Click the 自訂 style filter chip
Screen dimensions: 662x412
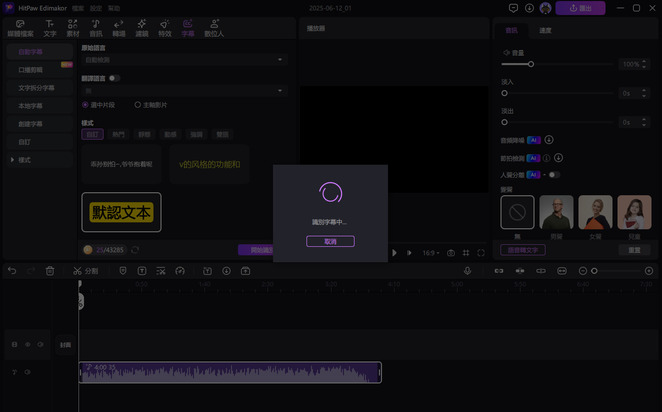(x=92, y=134)
